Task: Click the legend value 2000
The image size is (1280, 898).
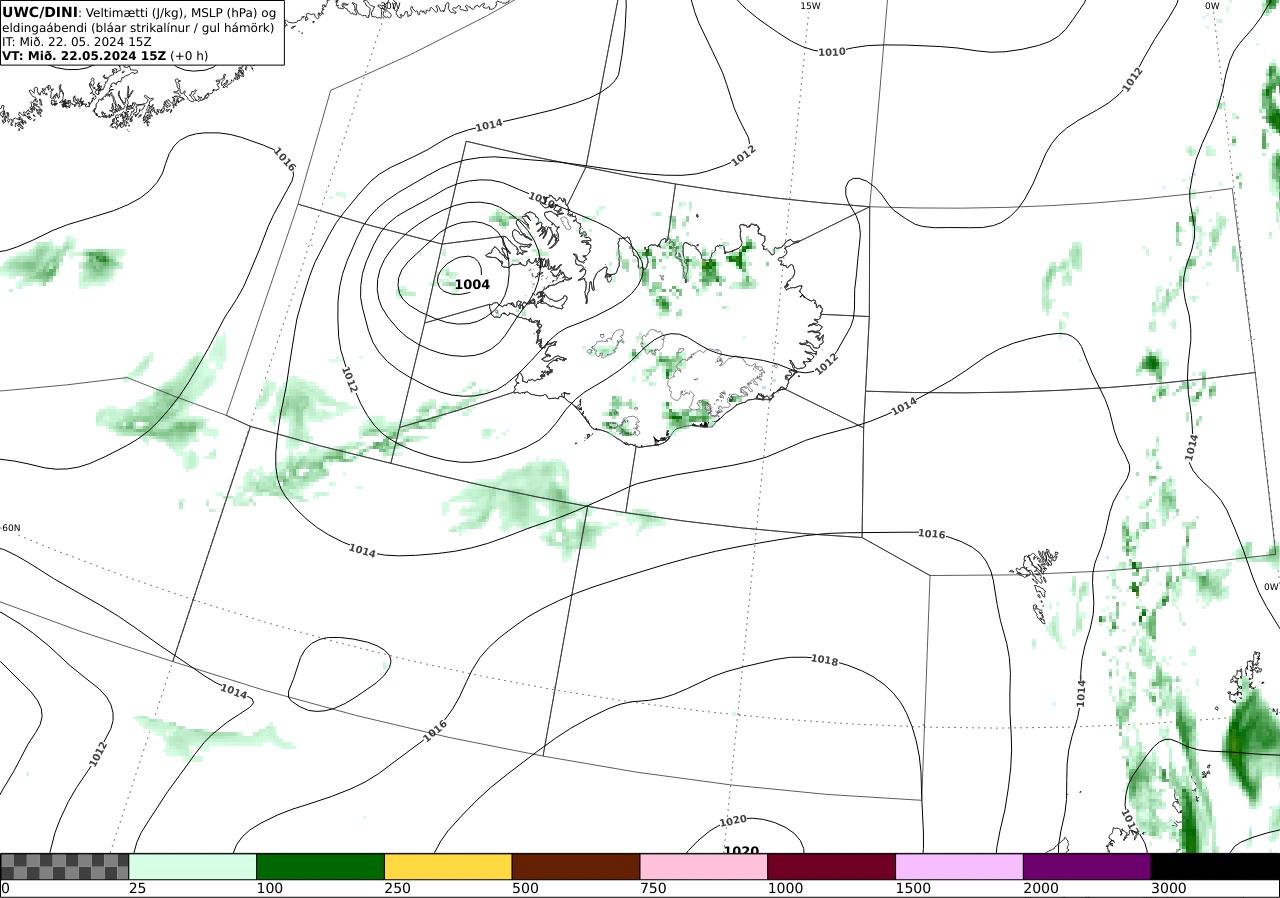Action: (x=1041, y=888)
